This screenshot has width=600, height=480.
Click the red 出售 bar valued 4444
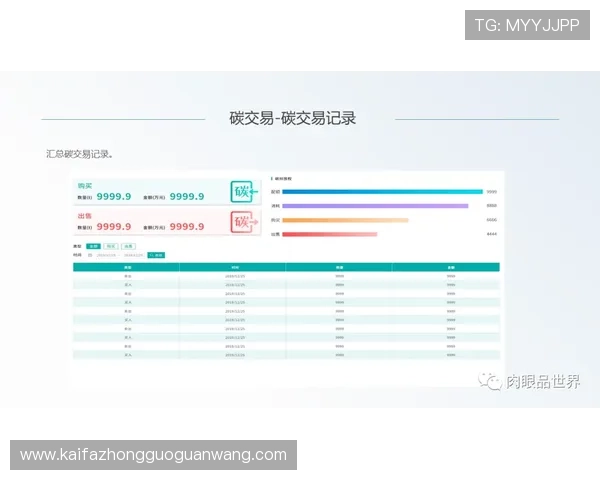(329, 234)
